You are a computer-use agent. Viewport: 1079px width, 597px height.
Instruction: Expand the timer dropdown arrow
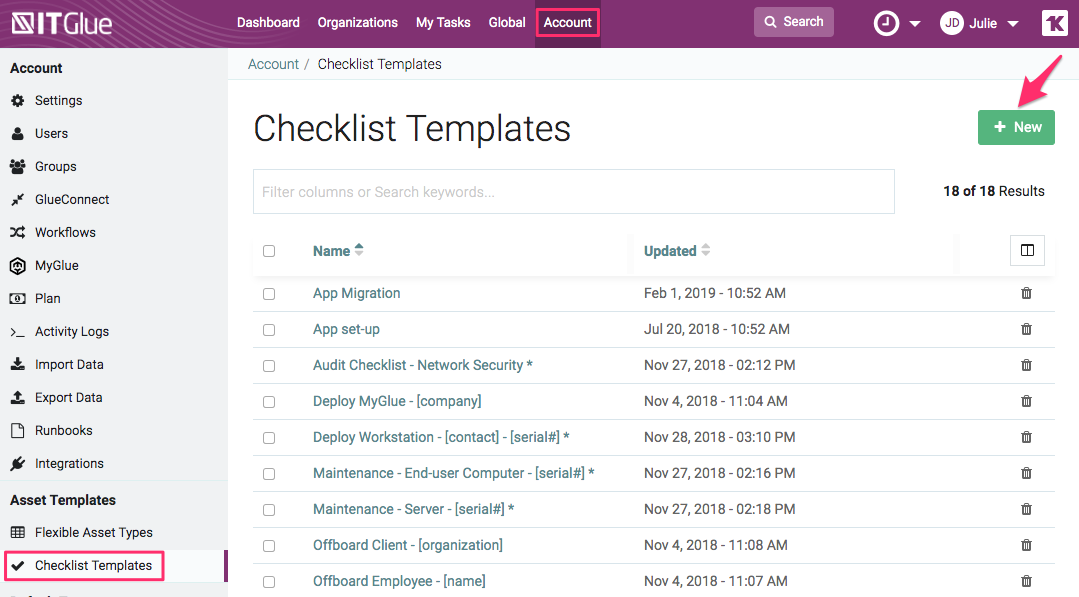tap(915, 24)
